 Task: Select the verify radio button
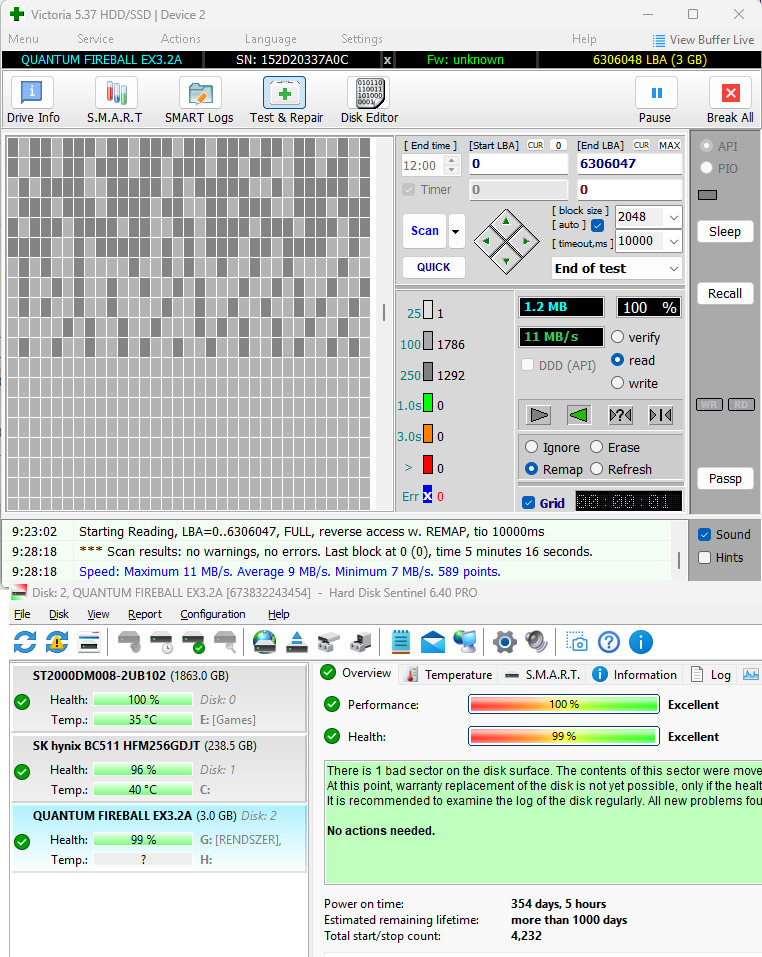tap(617, 337)
